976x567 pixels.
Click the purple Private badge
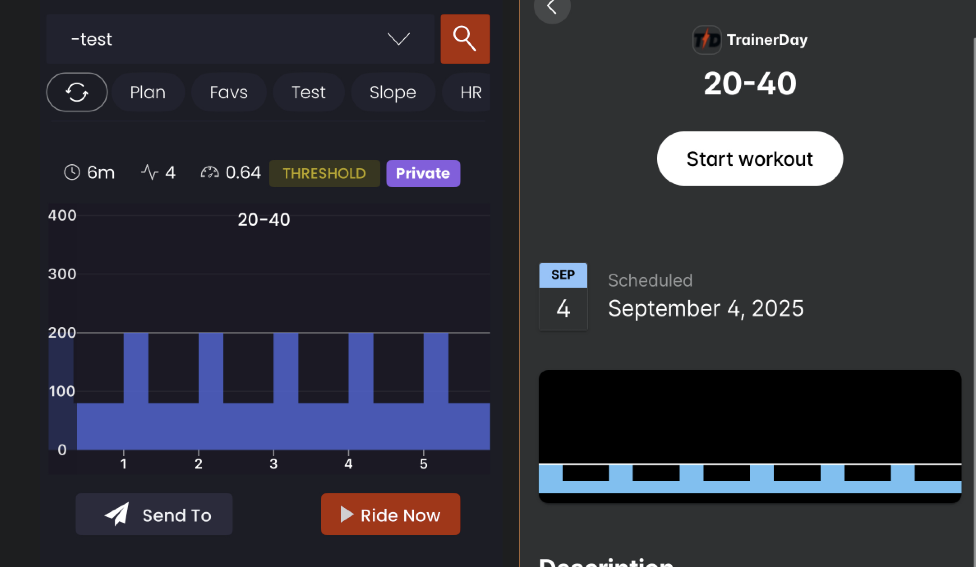click(423, 173)
